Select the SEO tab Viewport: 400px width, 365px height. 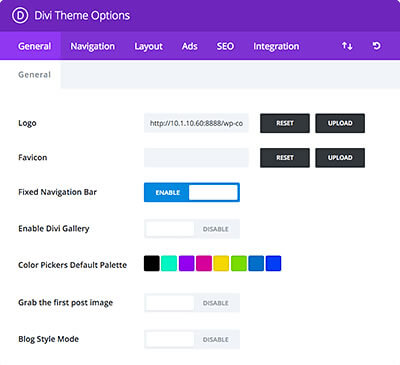pos(225,46)
